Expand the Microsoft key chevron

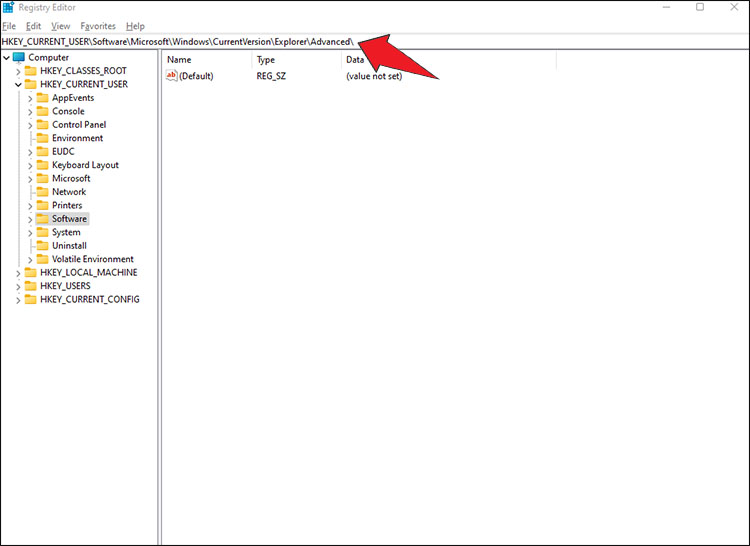coord(30,179)
